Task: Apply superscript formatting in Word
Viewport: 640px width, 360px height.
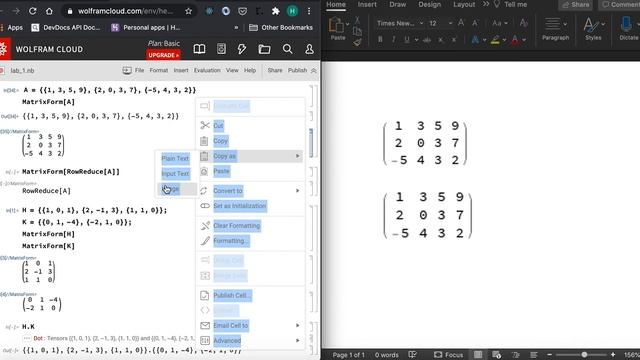Action: coord(454,40)
